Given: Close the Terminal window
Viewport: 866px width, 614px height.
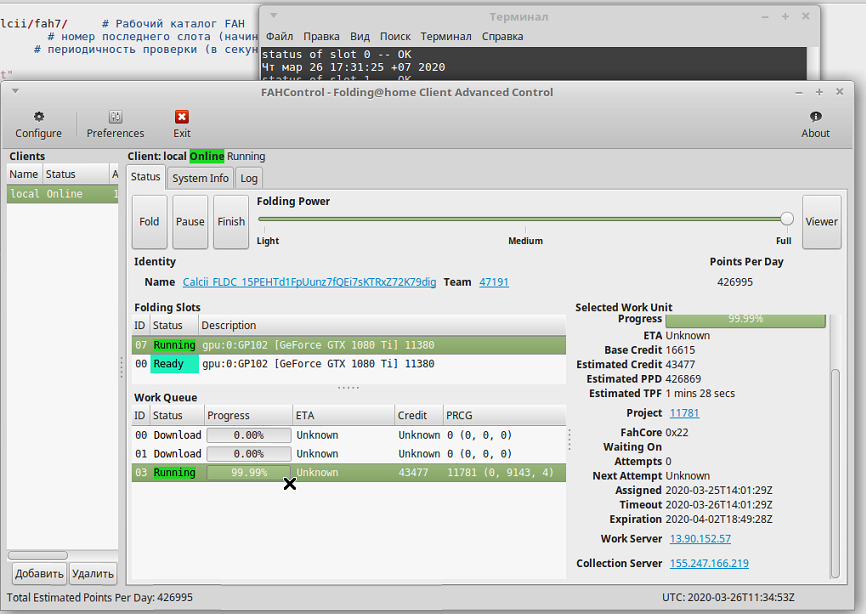Looking at the screenshot, I should point(806,16).
